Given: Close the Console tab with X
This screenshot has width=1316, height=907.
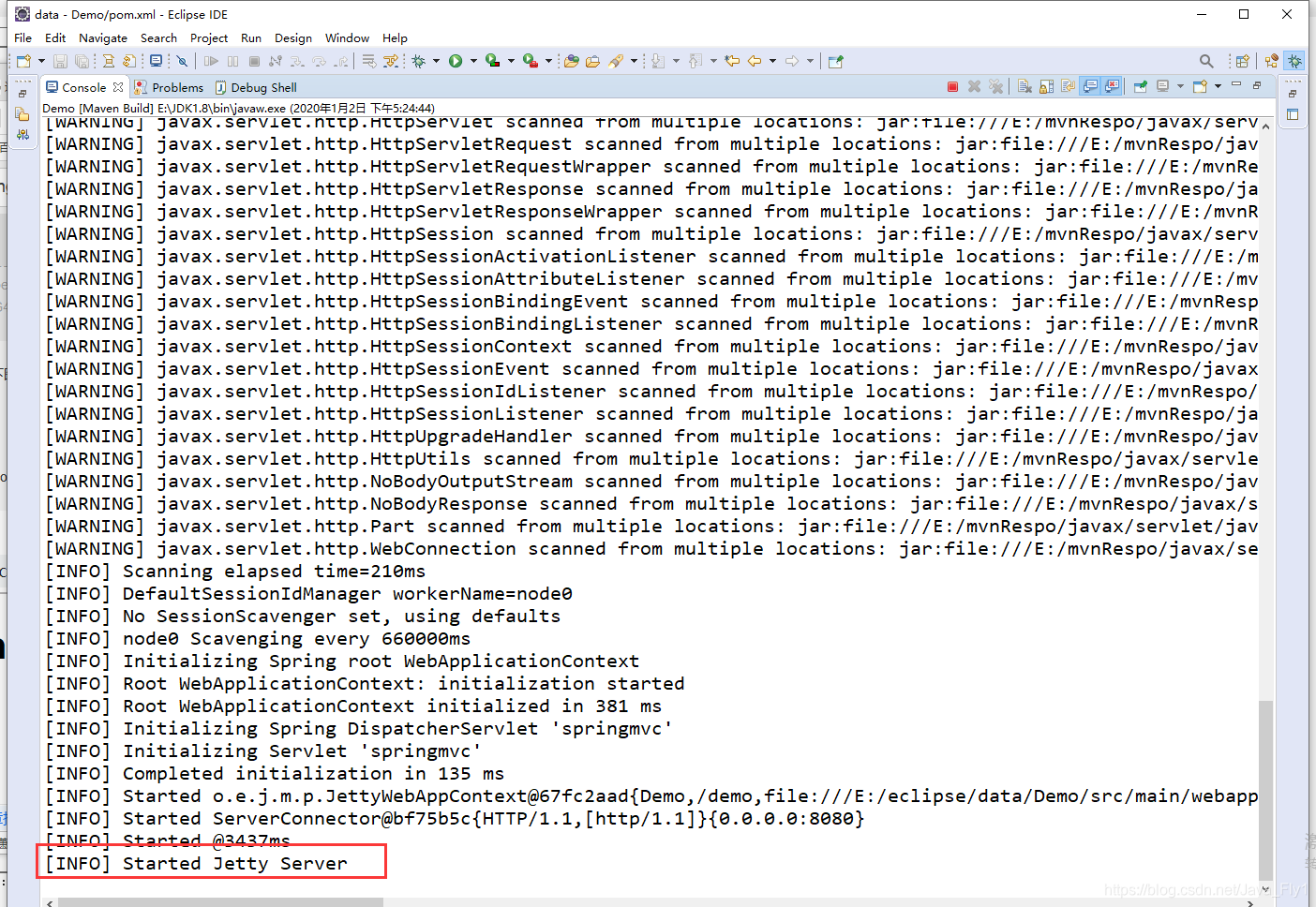Looking at the screenshot, I should point(118,87).
